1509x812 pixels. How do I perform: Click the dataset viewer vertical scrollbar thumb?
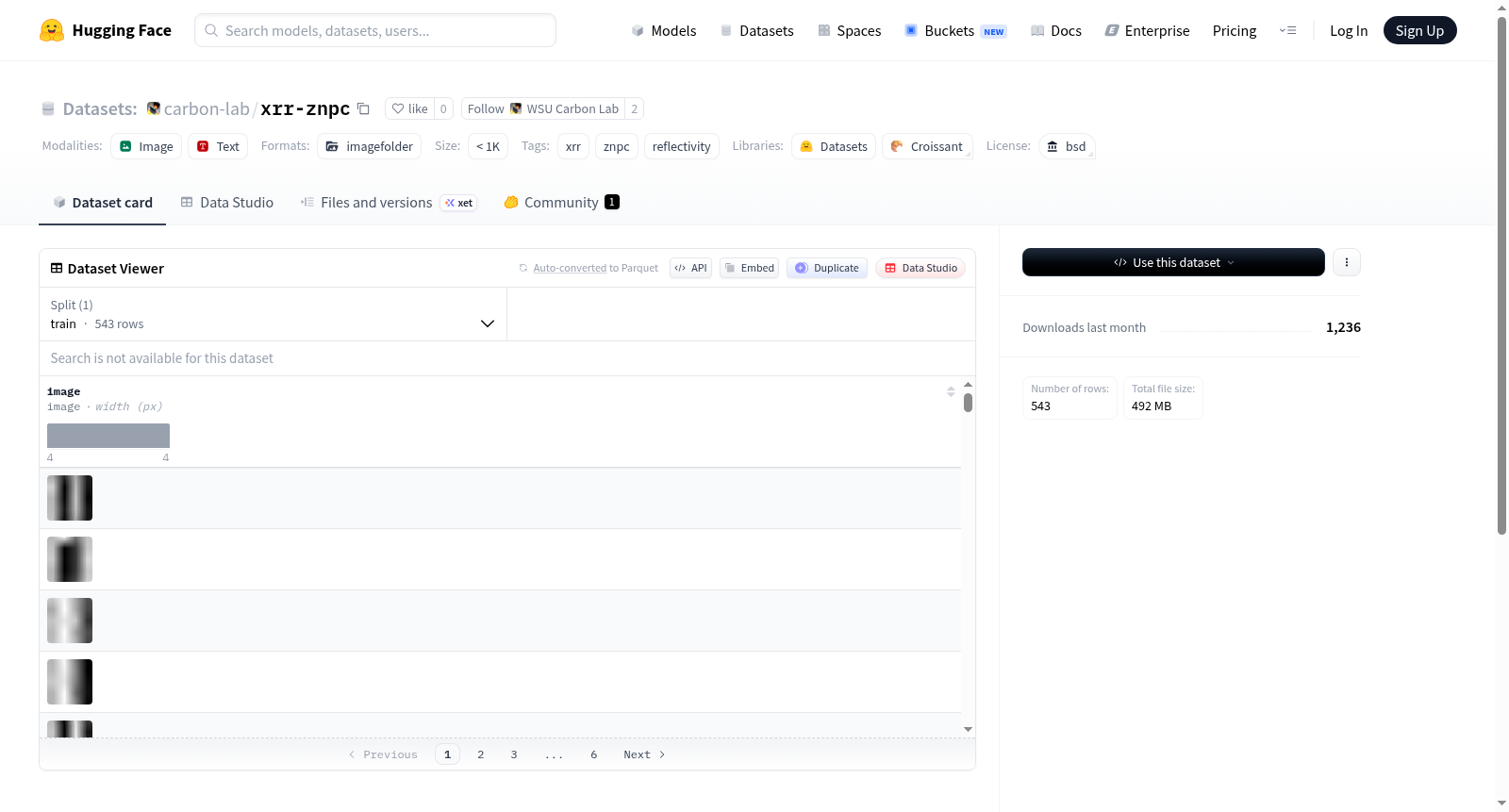(x=968, y=403)
